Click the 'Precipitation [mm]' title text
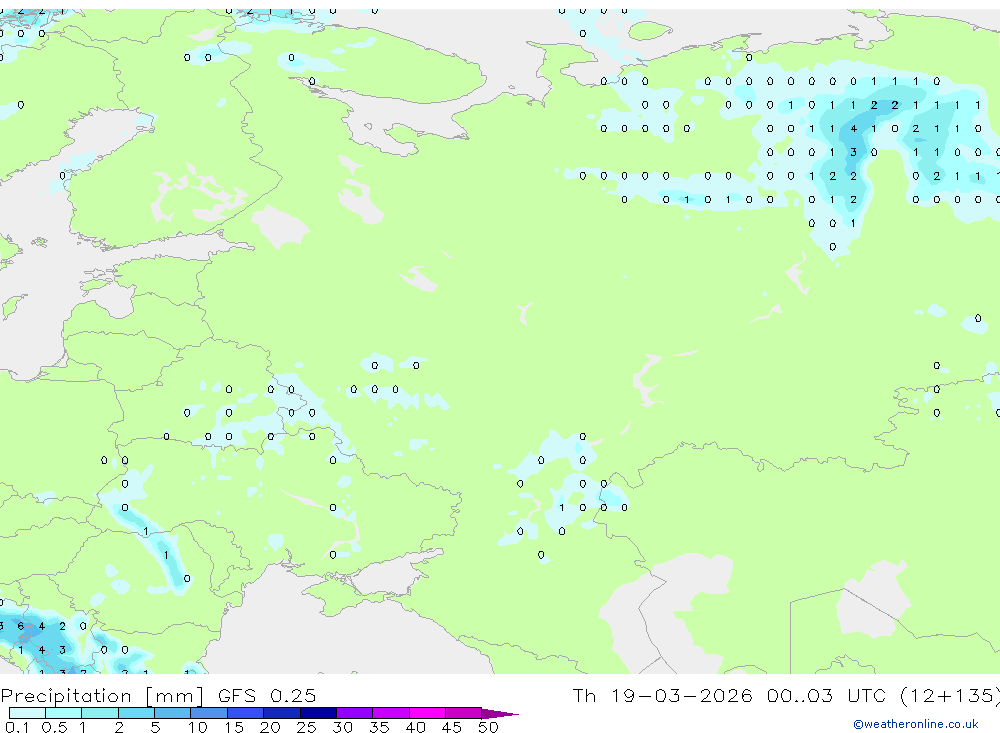Image resolution: width=1000 pixels, height=733 pixels. pos(102,696)
